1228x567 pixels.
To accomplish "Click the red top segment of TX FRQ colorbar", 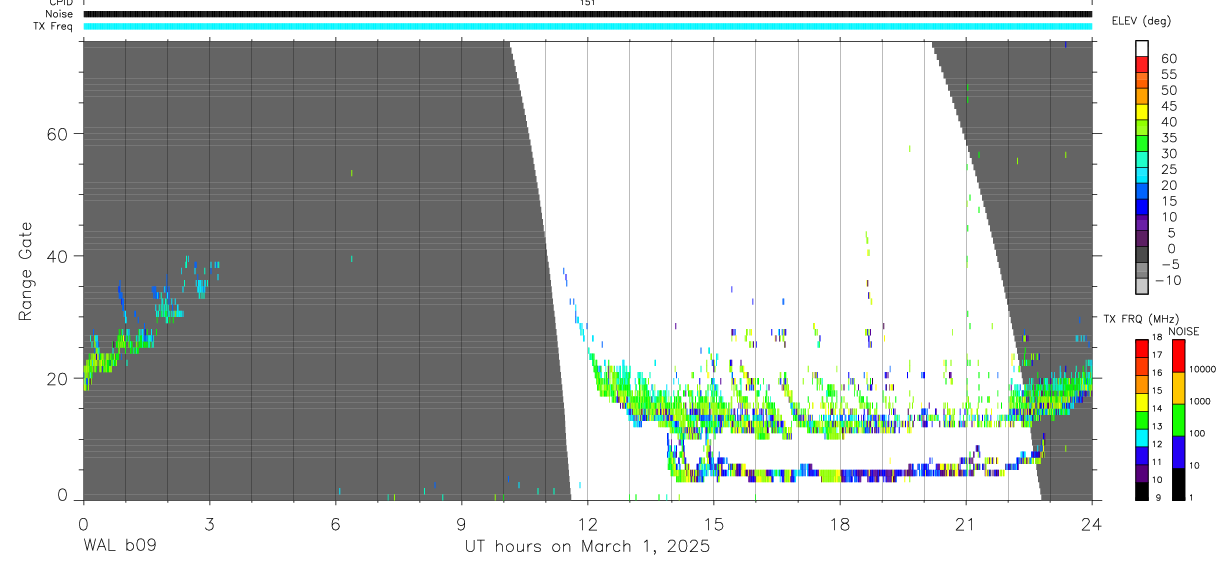I will (x=1142, y=348).
